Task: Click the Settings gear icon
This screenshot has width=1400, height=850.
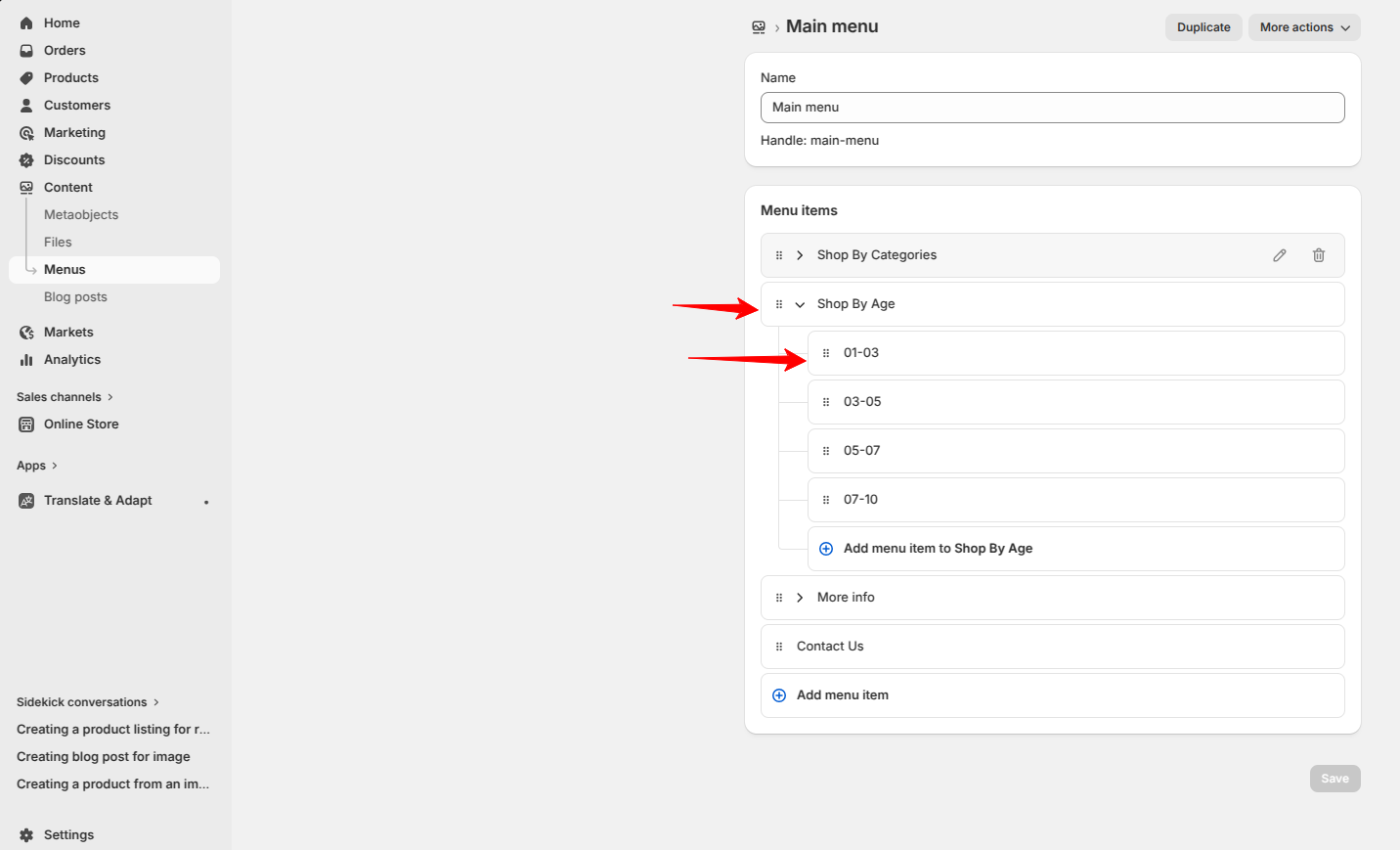Action: 26,834
